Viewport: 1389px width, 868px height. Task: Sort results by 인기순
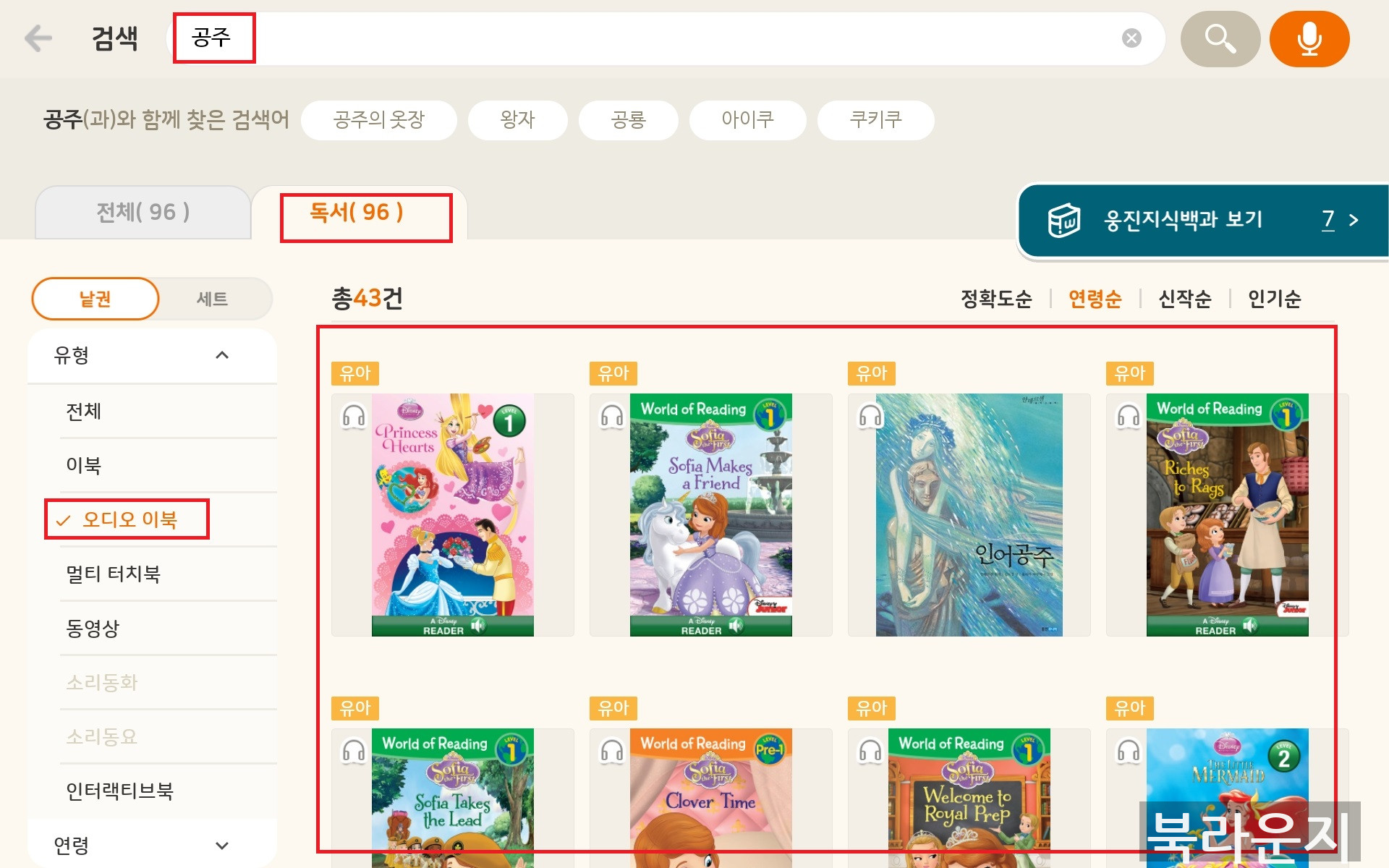(x=1274, y=299)
